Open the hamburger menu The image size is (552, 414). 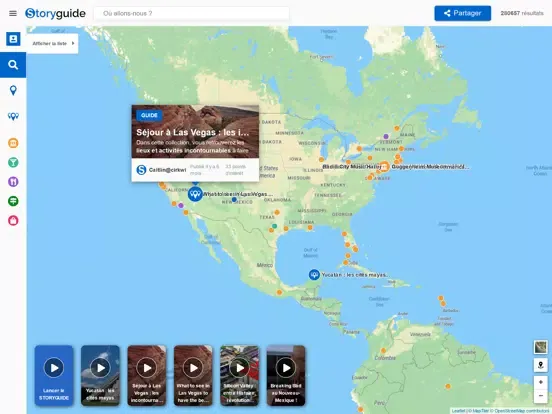click(13, 13)
